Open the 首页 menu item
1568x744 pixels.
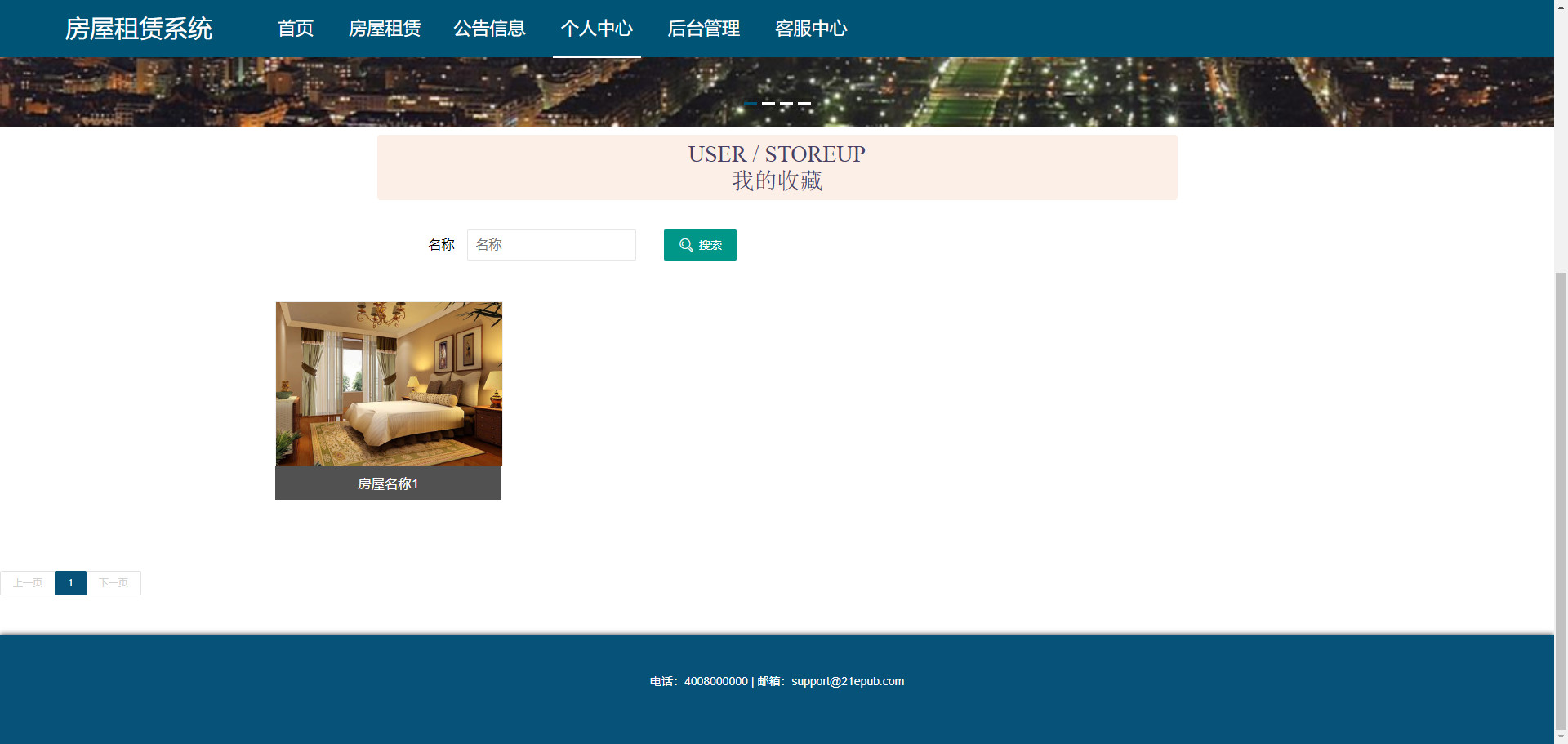pyautogui.click(x=296, y=29)
